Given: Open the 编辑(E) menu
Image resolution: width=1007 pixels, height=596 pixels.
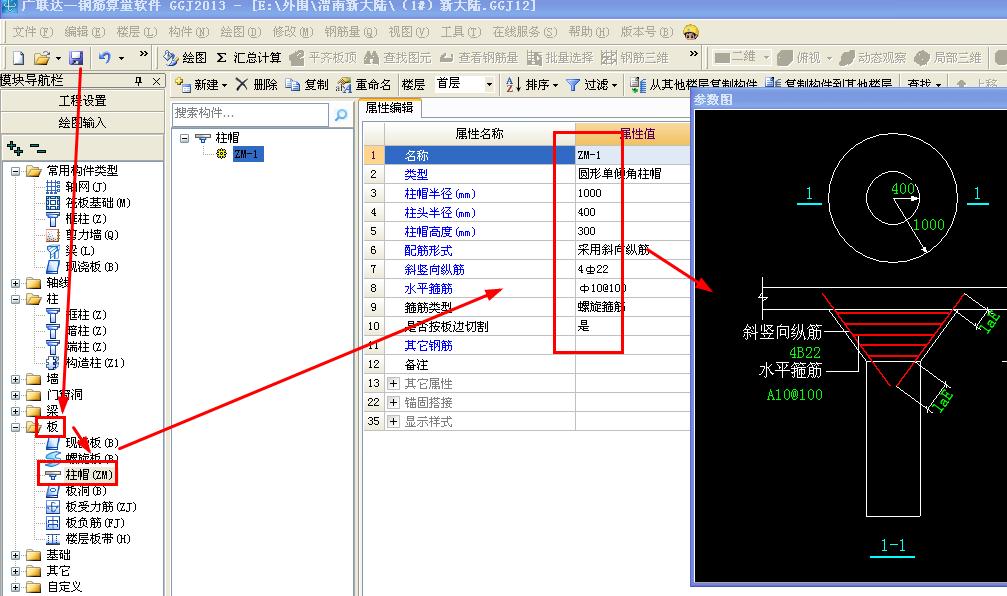Looking at the screenshot, I should (85, 31).
